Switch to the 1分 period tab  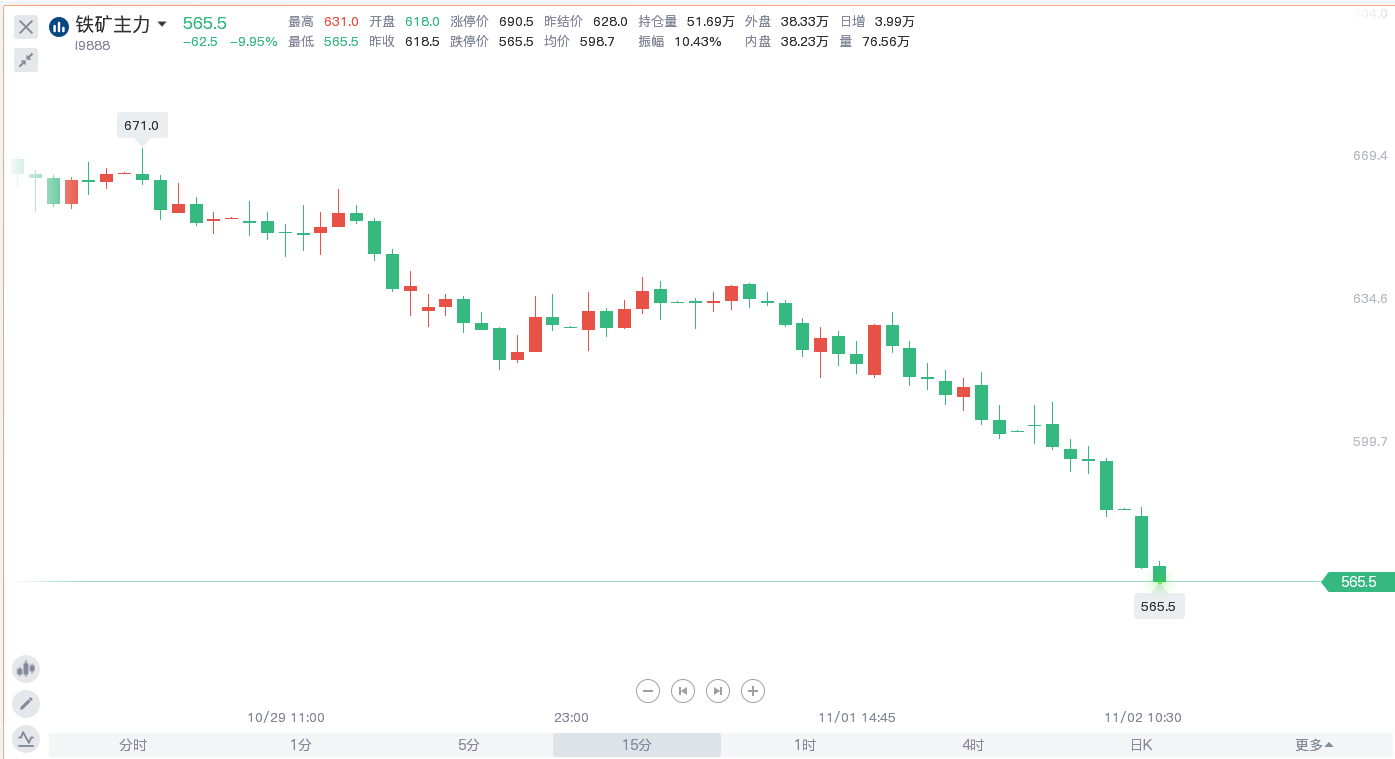click(x=301, y=745)
